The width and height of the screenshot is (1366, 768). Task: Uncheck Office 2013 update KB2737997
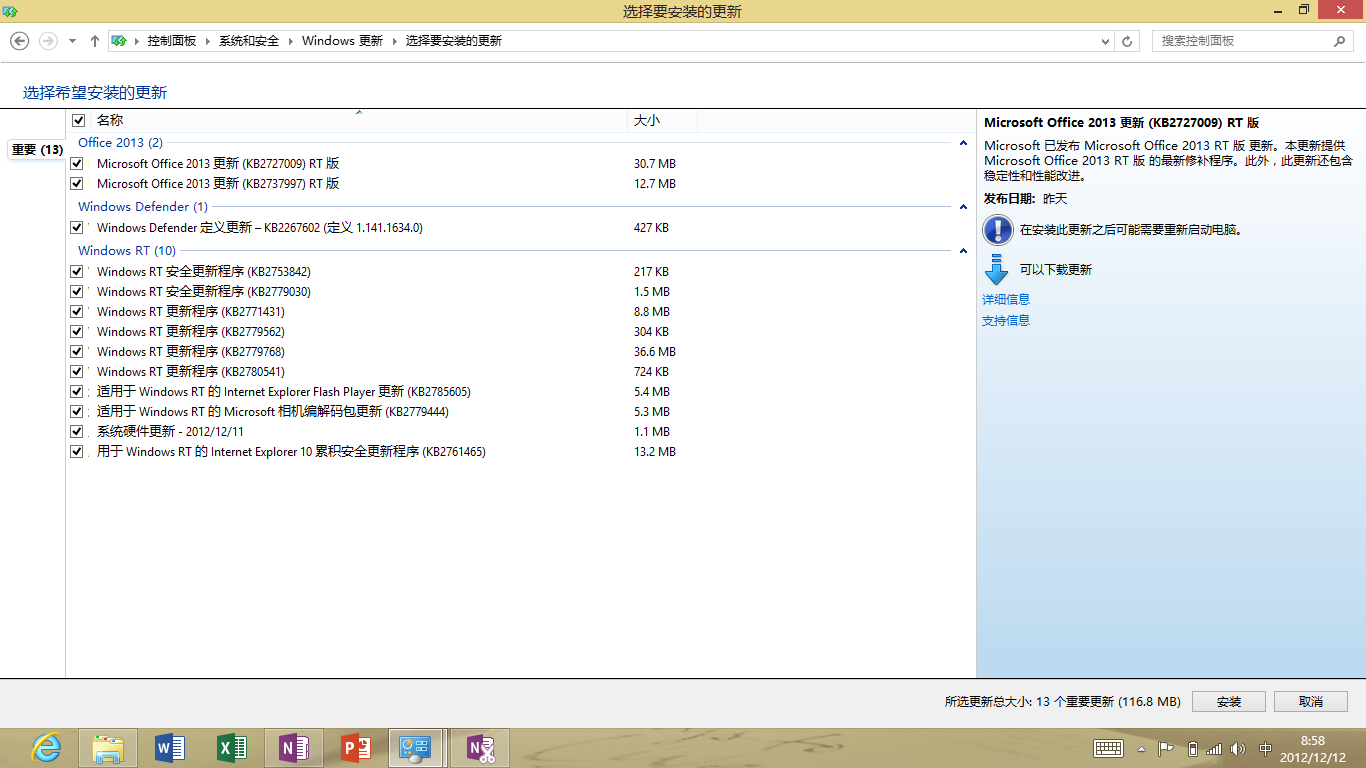pos(77,184)
